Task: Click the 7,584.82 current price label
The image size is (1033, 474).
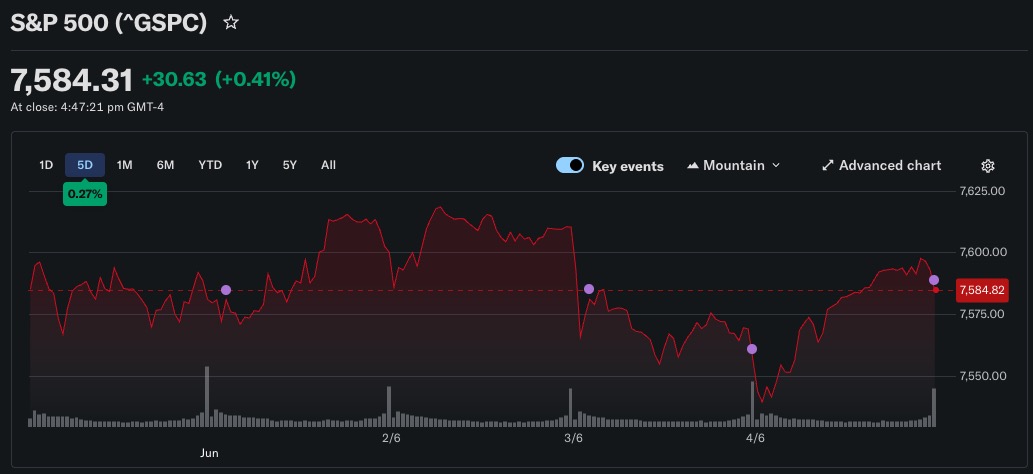Action: click(x=982, y=290)
